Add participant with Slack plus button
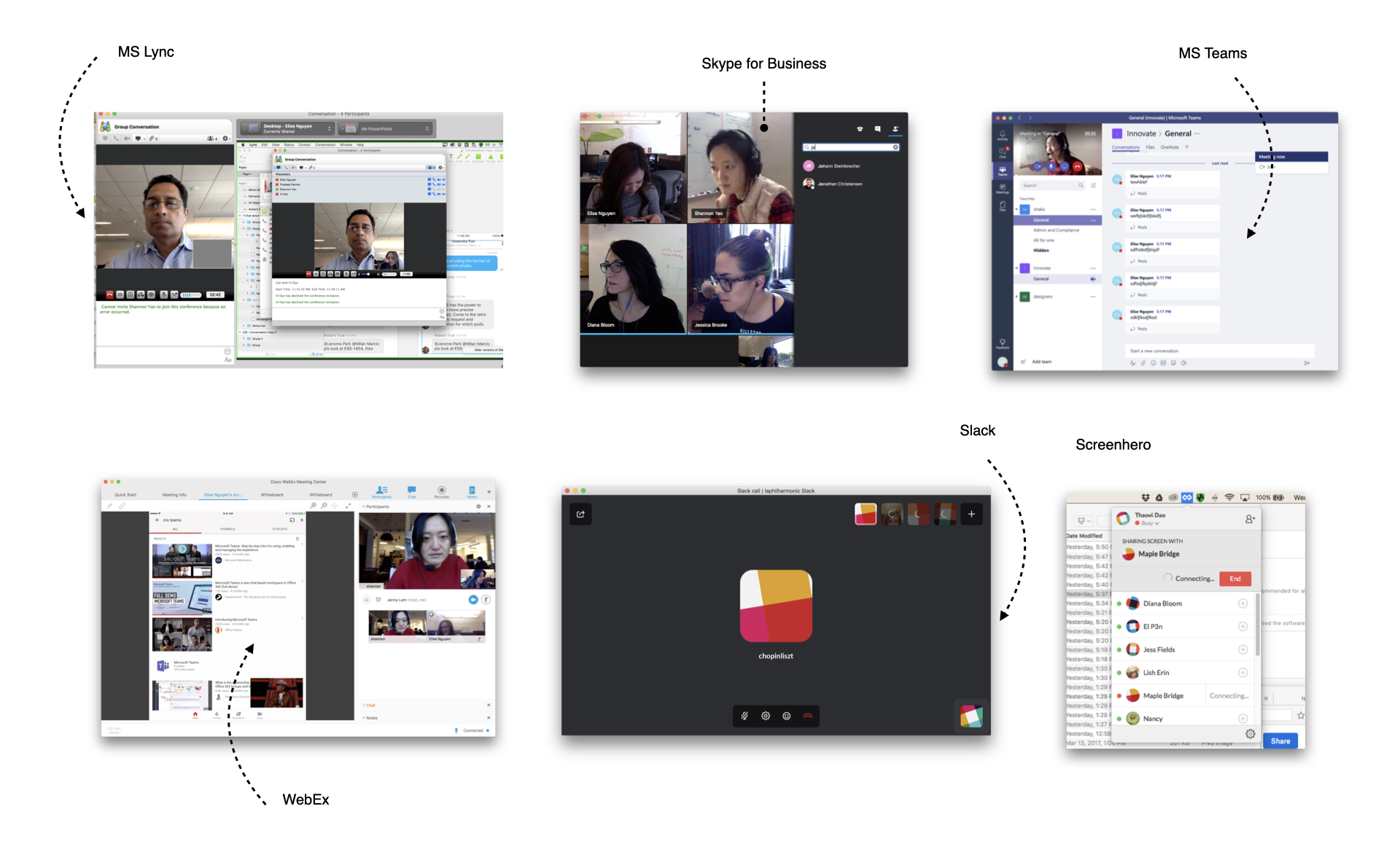1400x860 pixels. (971, 514)
